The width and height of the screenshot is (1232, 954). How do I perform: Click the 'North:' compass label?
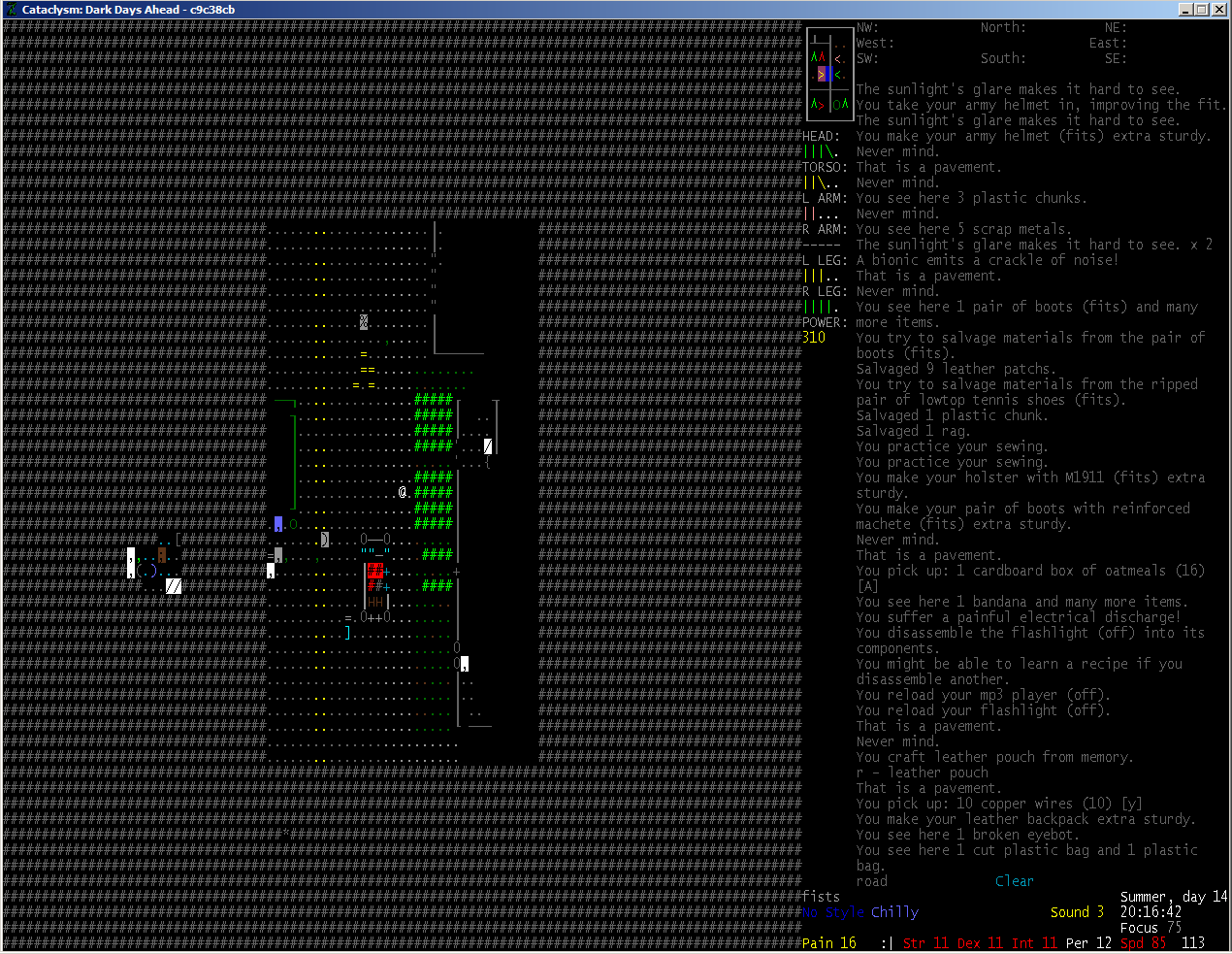(x=1003, y=27)
